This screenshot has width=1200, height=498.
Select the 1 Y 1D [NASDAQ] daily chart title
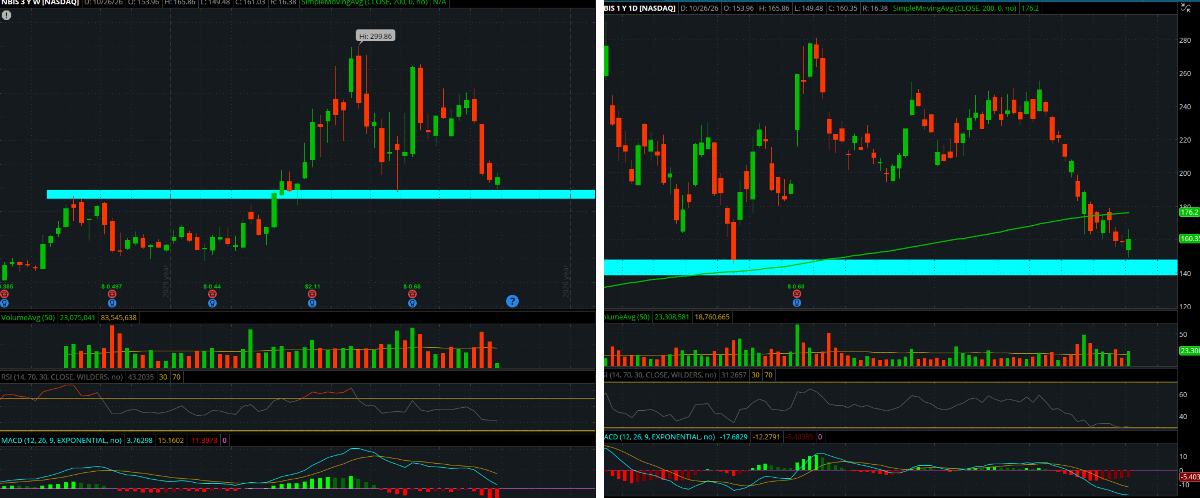(x=639, y=8)
